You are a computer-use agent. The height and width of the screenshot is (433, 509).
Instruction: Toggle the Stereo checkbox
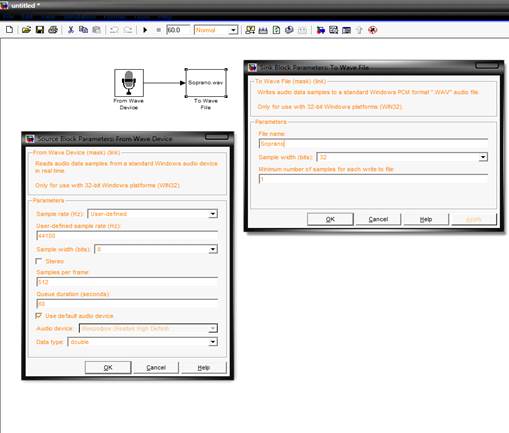click(x=39, y=261)
